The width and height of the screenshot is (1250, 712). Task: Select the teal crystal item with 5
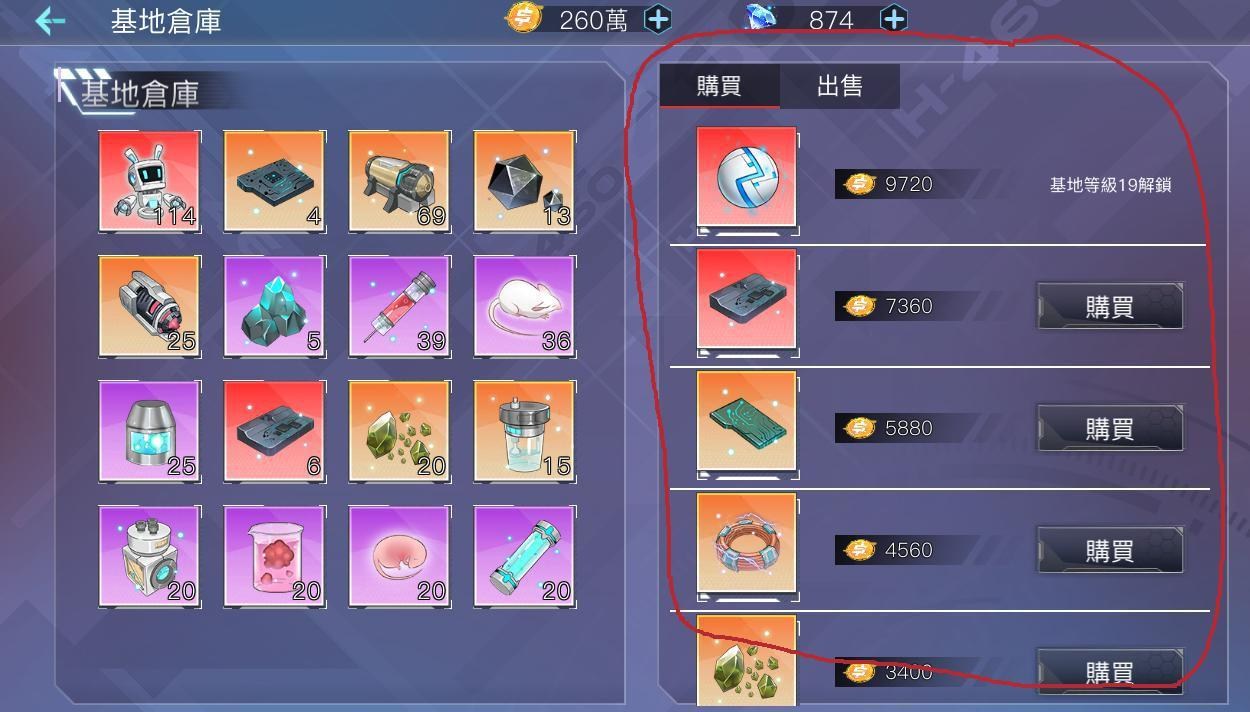274,306
